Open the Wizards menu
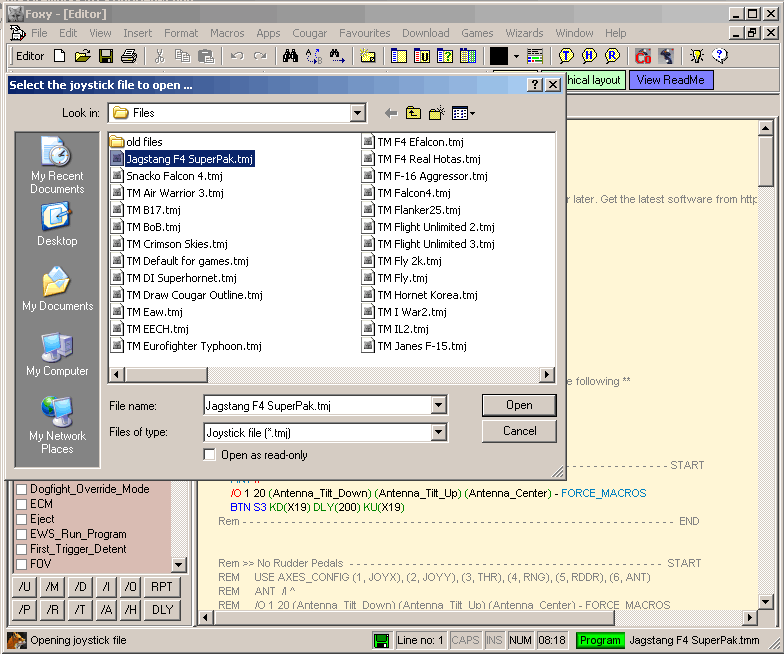The width and height of the screenshot is (784, 654). pos(525,33)
